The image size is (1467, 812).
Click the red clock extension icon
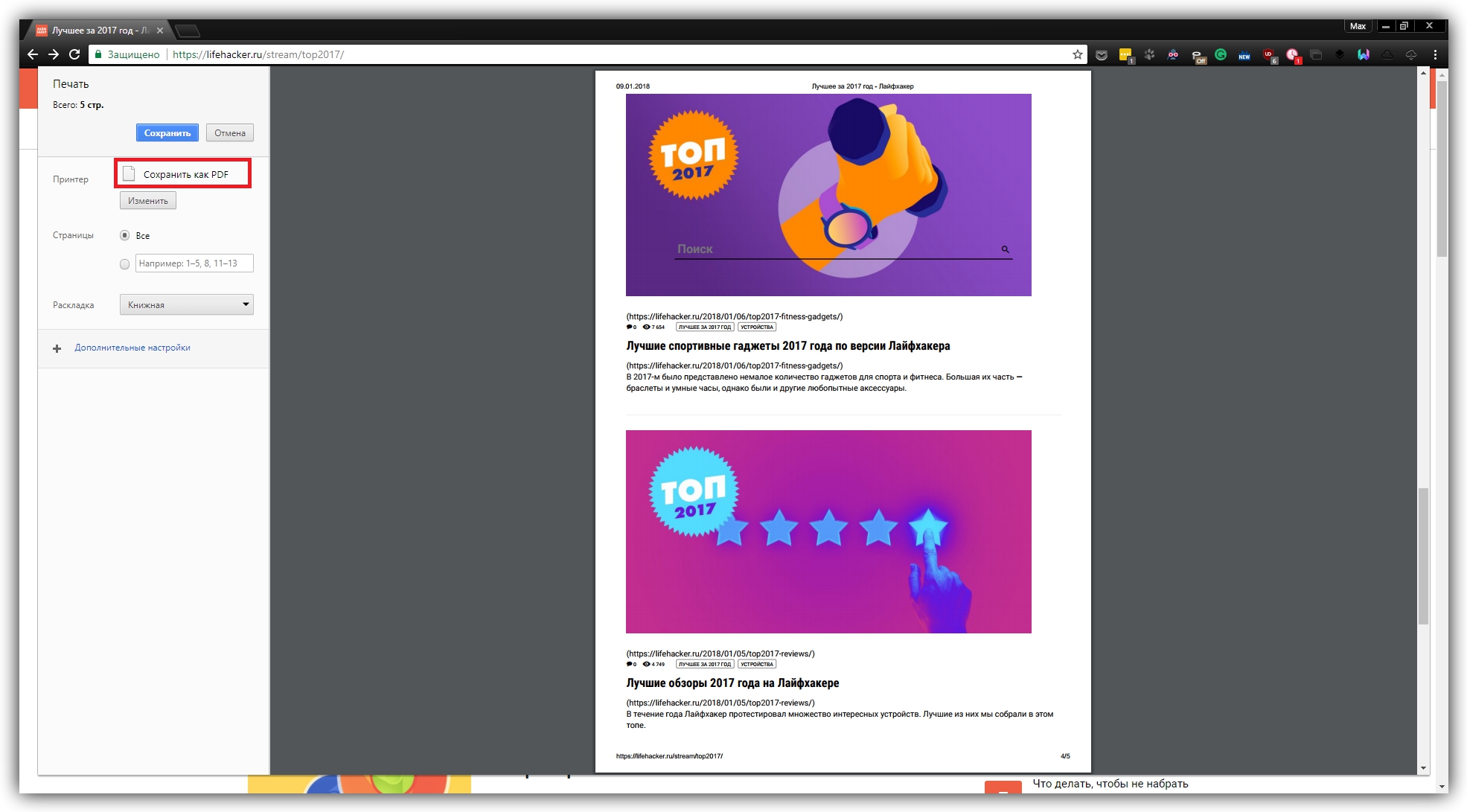pyautogui.click(x=1292, y=54)
